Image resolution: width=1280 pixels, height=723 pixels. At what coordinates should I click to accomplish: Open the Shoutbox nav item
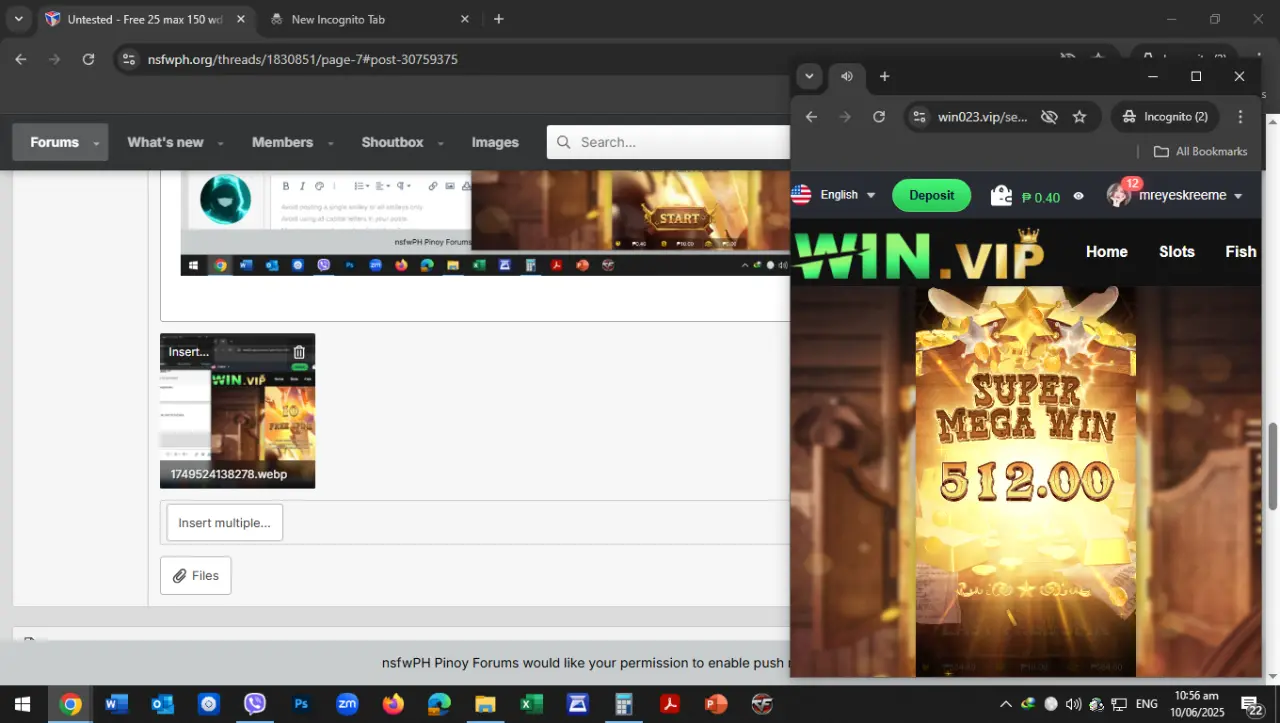click(392, 142)
